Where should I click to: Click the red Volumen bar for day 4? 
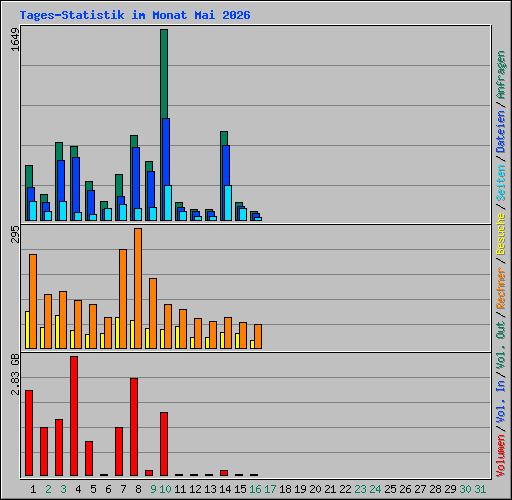[74, 416]
